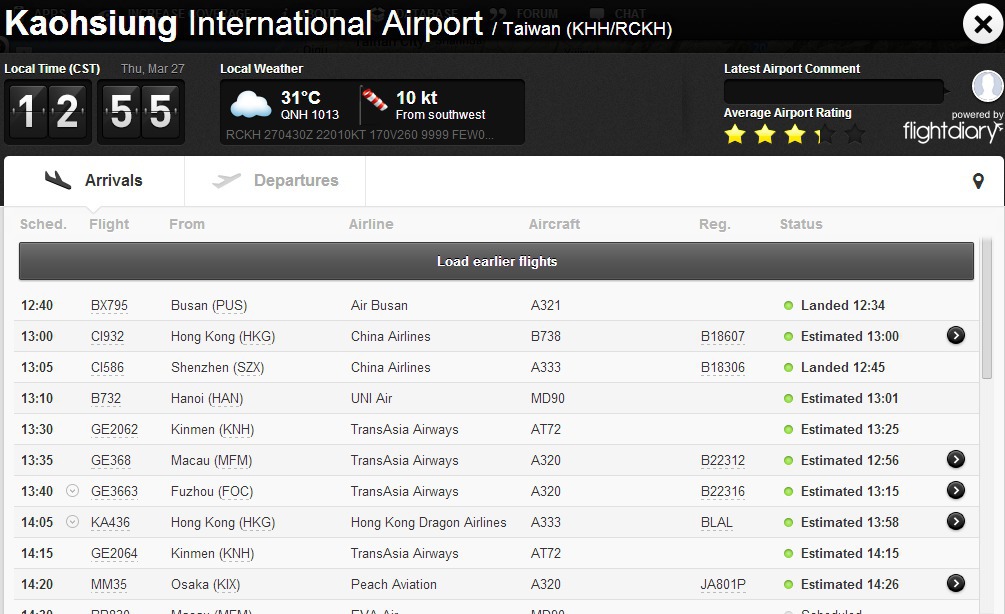Image resolution: width=1005 pixels, height=614 pixels.
Task: Expand codeshare chevron beside flight KA436
Action: [x=72, y=522]
